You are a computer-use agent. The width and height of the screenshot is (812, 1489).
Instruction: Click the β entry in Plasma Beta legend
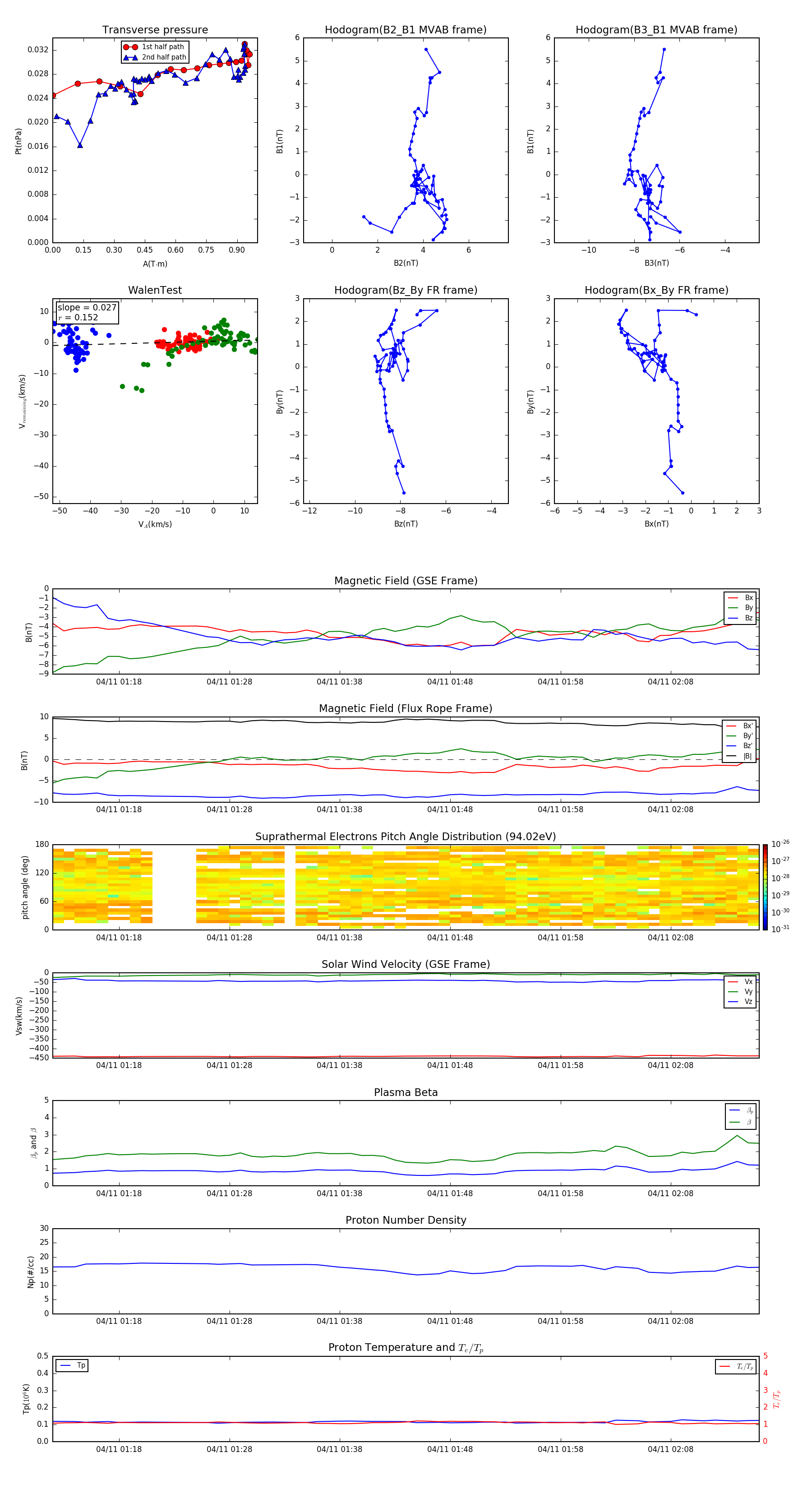741,1122
